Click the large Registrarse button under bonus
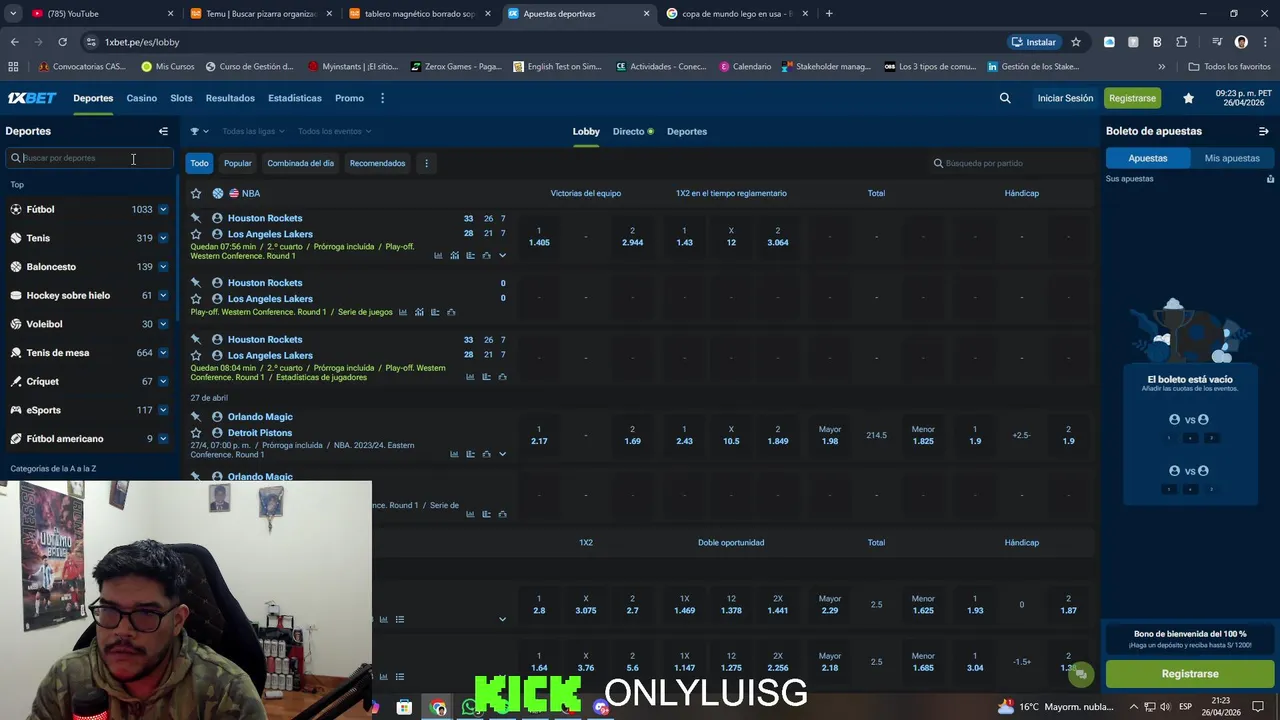Screen dimensions: 1280x720 pyautogui.click(x=1190, y=674)
